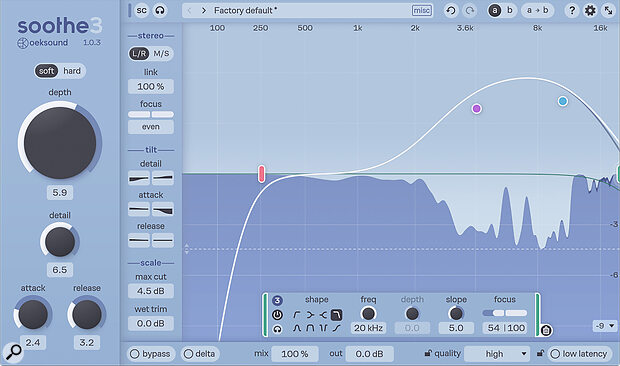Click the detail knob
The image size is (620, 366).
click(x=60, y=241)
